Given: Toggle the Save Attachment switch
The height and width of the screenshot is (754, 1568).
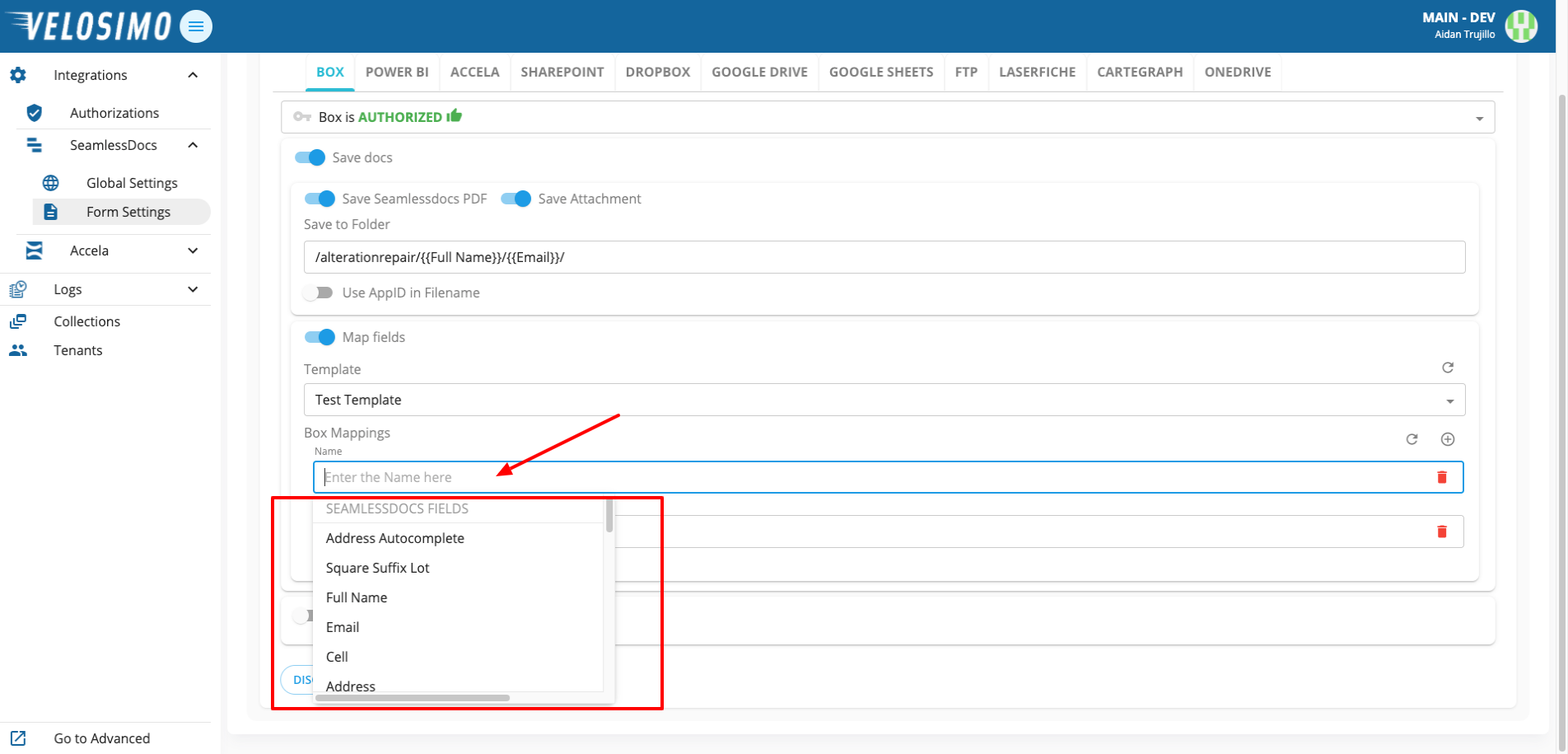Looking at the screenshot, I should 516,199.
